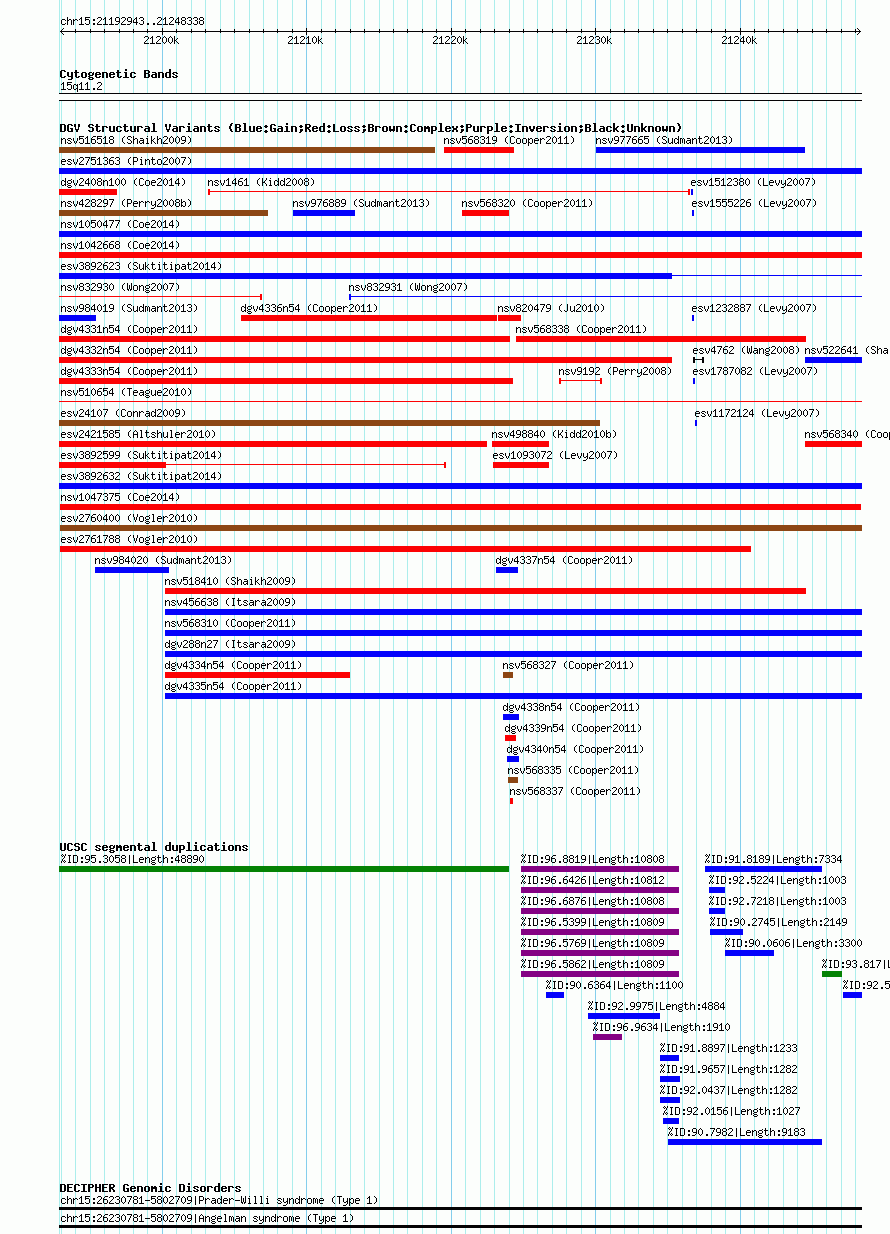Open Prader-Willi syndrome (Type 1) entry

pos(219,1200)
